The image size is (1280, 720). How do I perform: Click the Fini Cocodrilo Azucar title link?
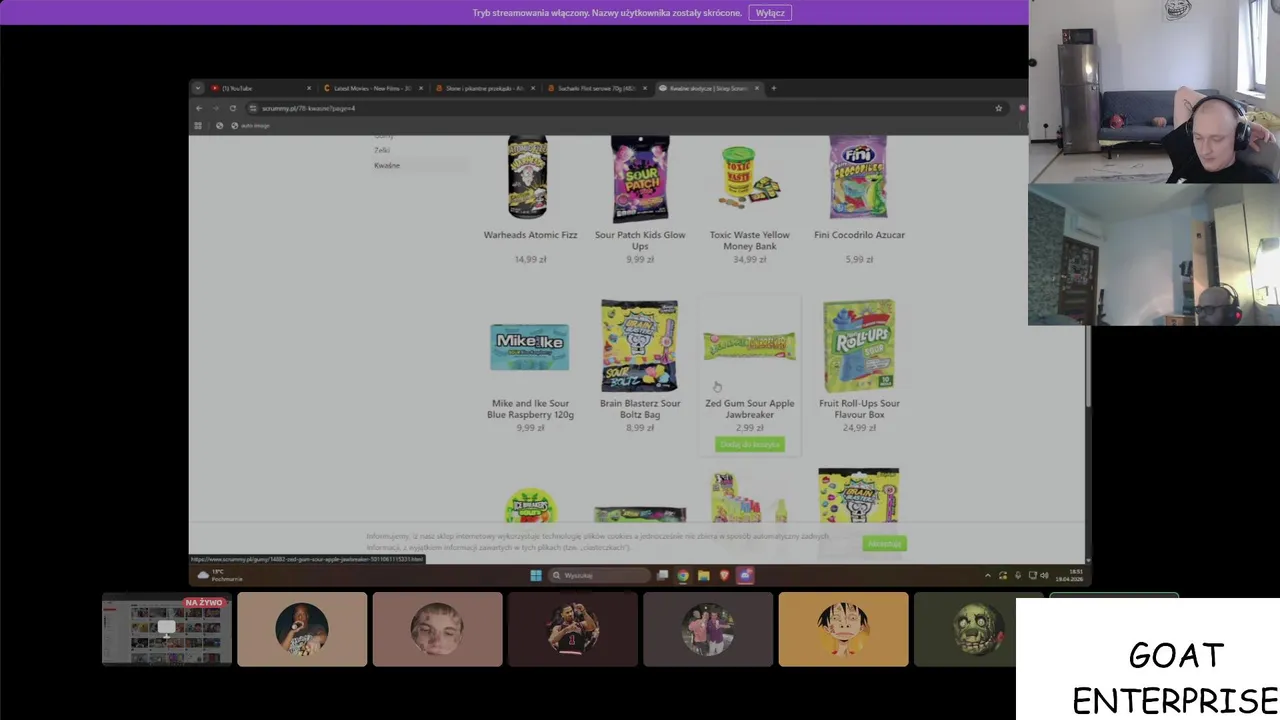point(859,235)
